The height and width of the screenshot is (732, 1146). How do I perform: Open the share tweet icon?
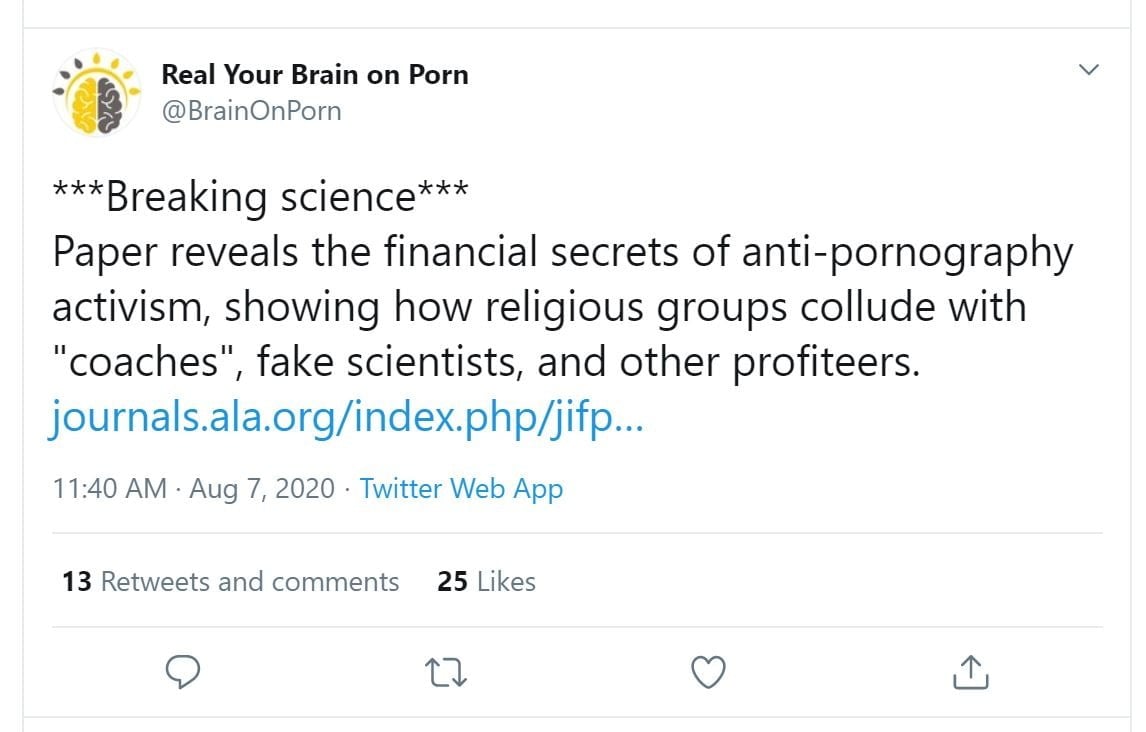pos(970,673)
